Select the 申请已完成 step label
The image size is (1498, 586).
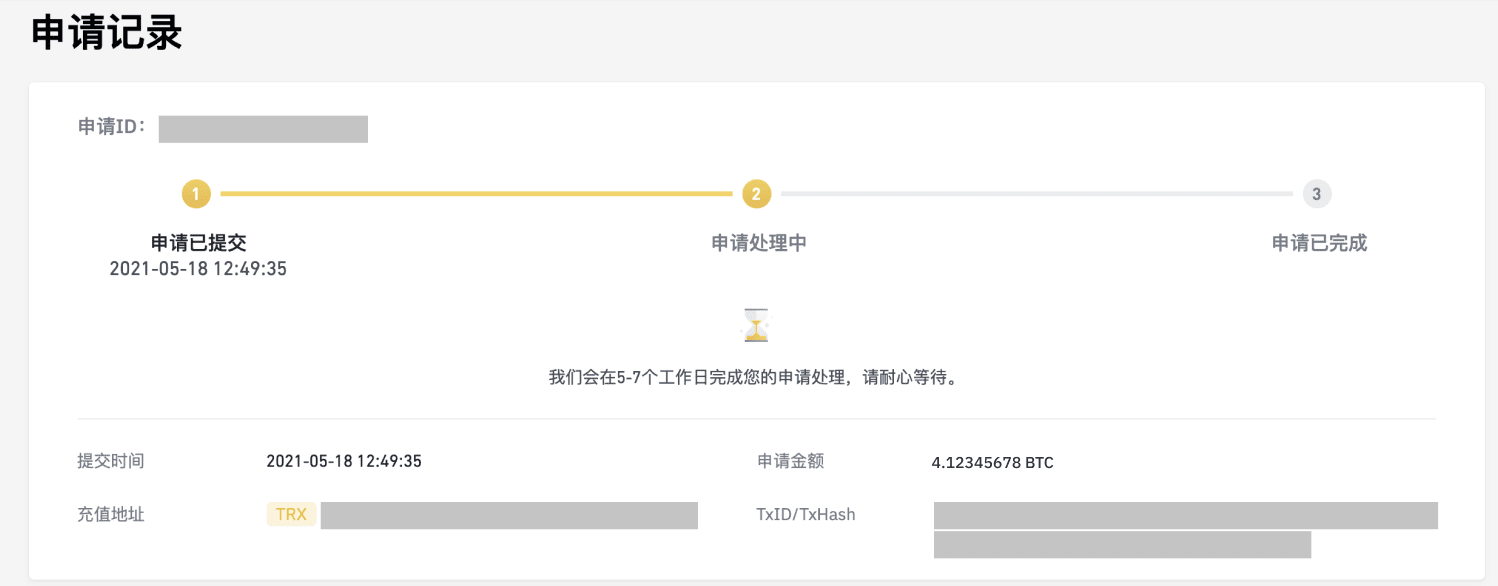click(x=1319, y=243)
